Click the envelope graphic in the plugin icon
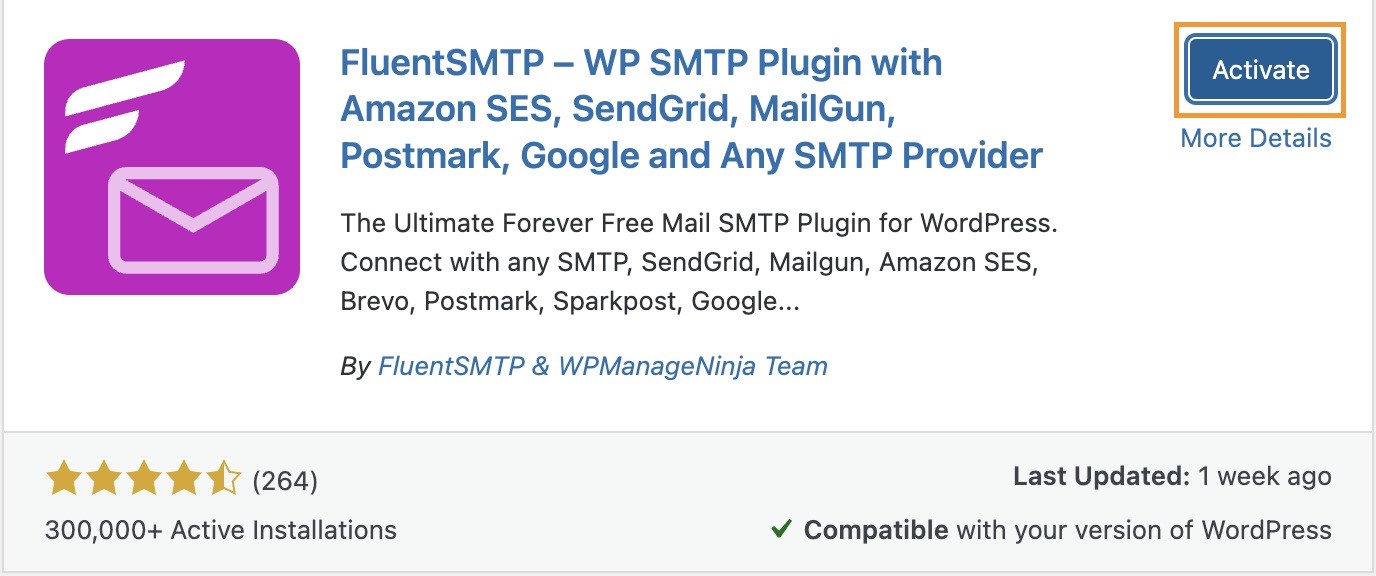Viewport: 1376px width, 576px height. [193, 219]
